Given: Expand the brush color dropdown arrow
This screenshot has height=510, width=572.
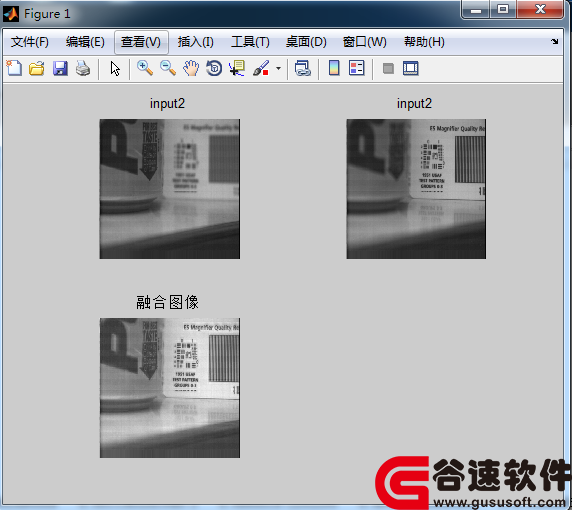Looking at the screenshot, I should [x=278, y=68].
